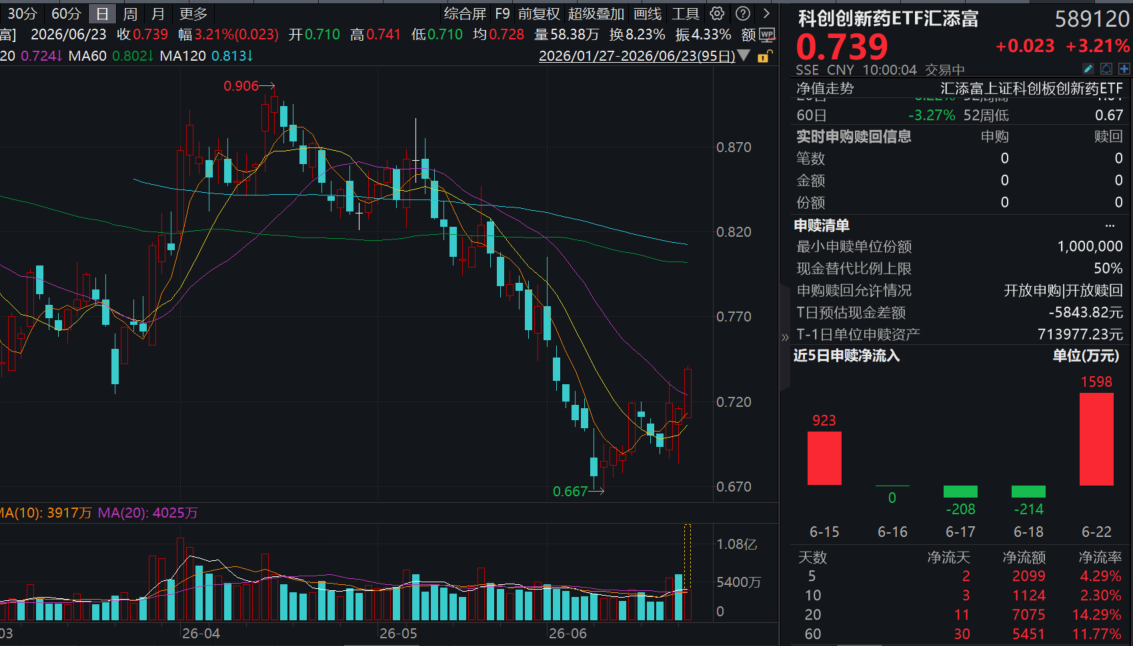This screenshot has width=1133, height=646.
Task: Open the help question mark icon
Action: [742, 13]
